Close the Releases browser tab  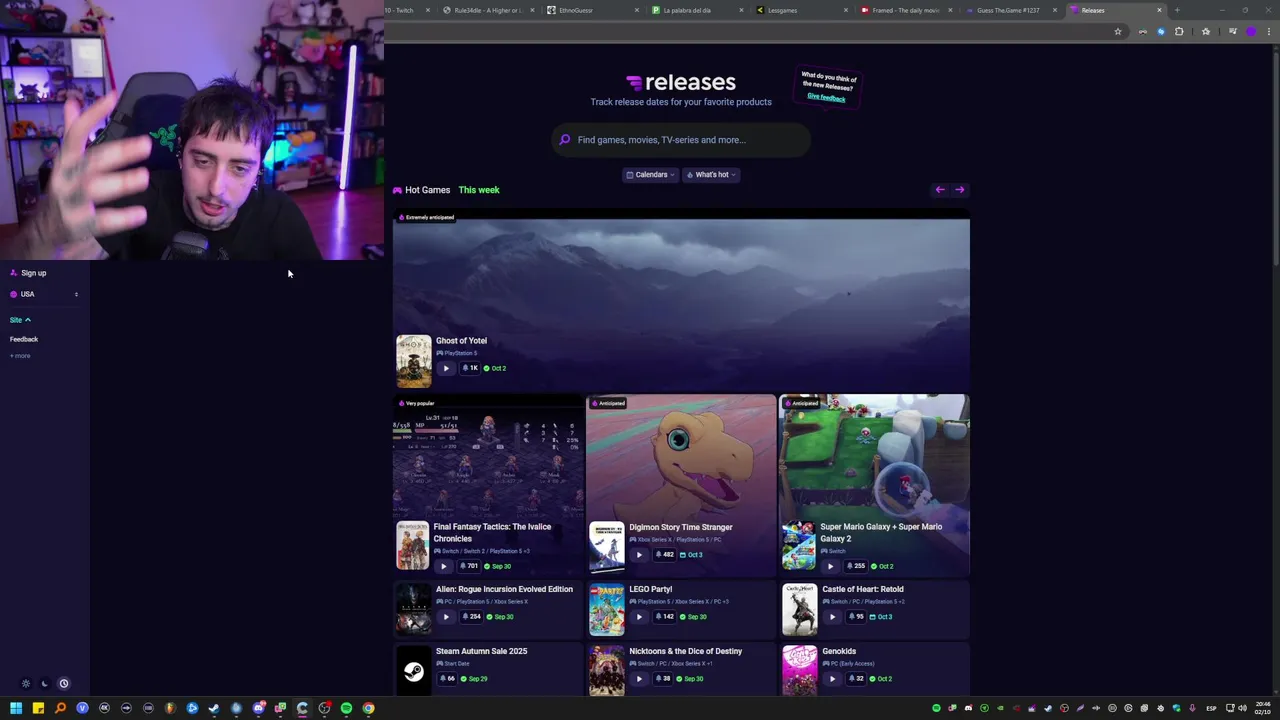point(1159,10)
